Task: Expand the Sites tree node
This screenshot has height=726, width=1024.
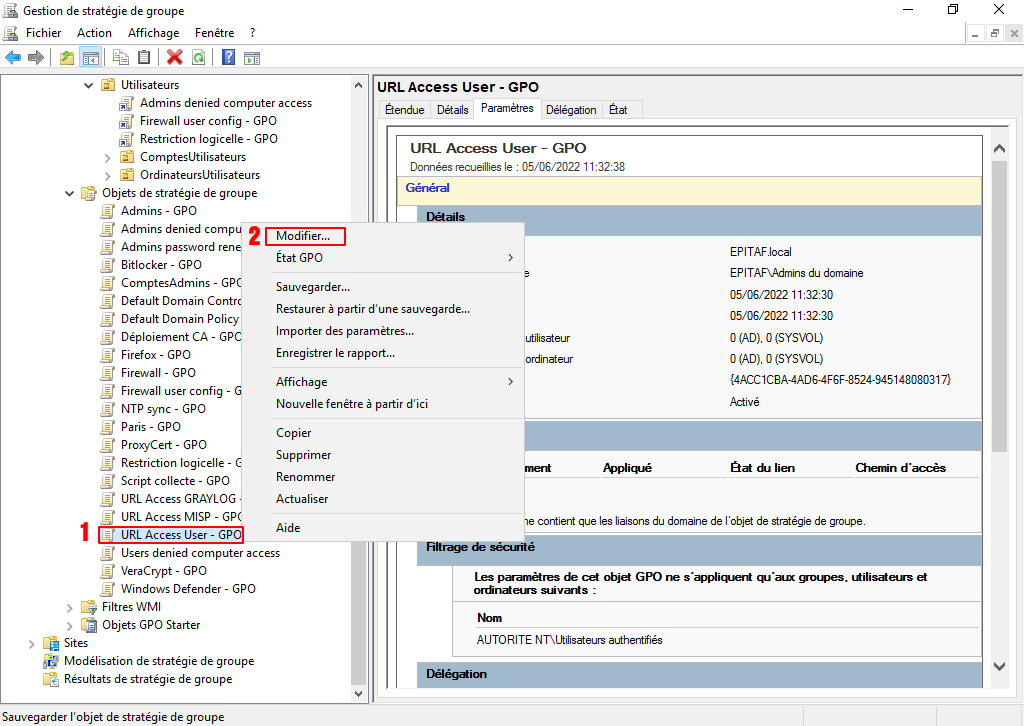Action: 31,643
